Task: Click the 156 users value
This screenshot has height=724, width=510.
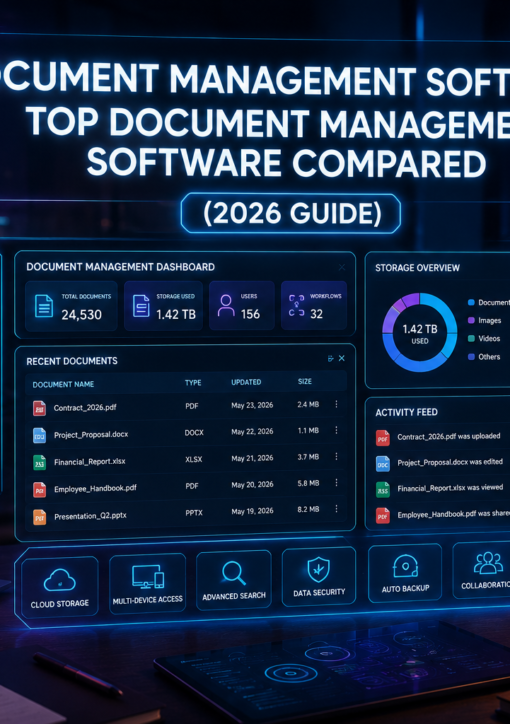Action: tap(250, 314)
